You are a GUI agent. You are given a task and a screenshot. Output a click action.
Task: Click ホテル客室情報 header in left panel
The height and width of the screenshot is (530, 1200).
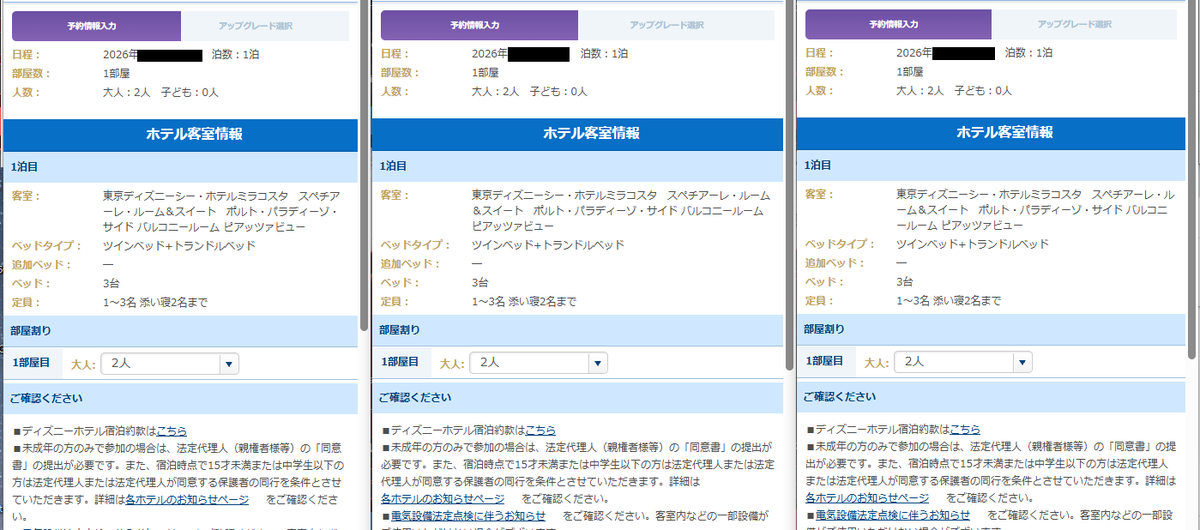tap(180, 133)
